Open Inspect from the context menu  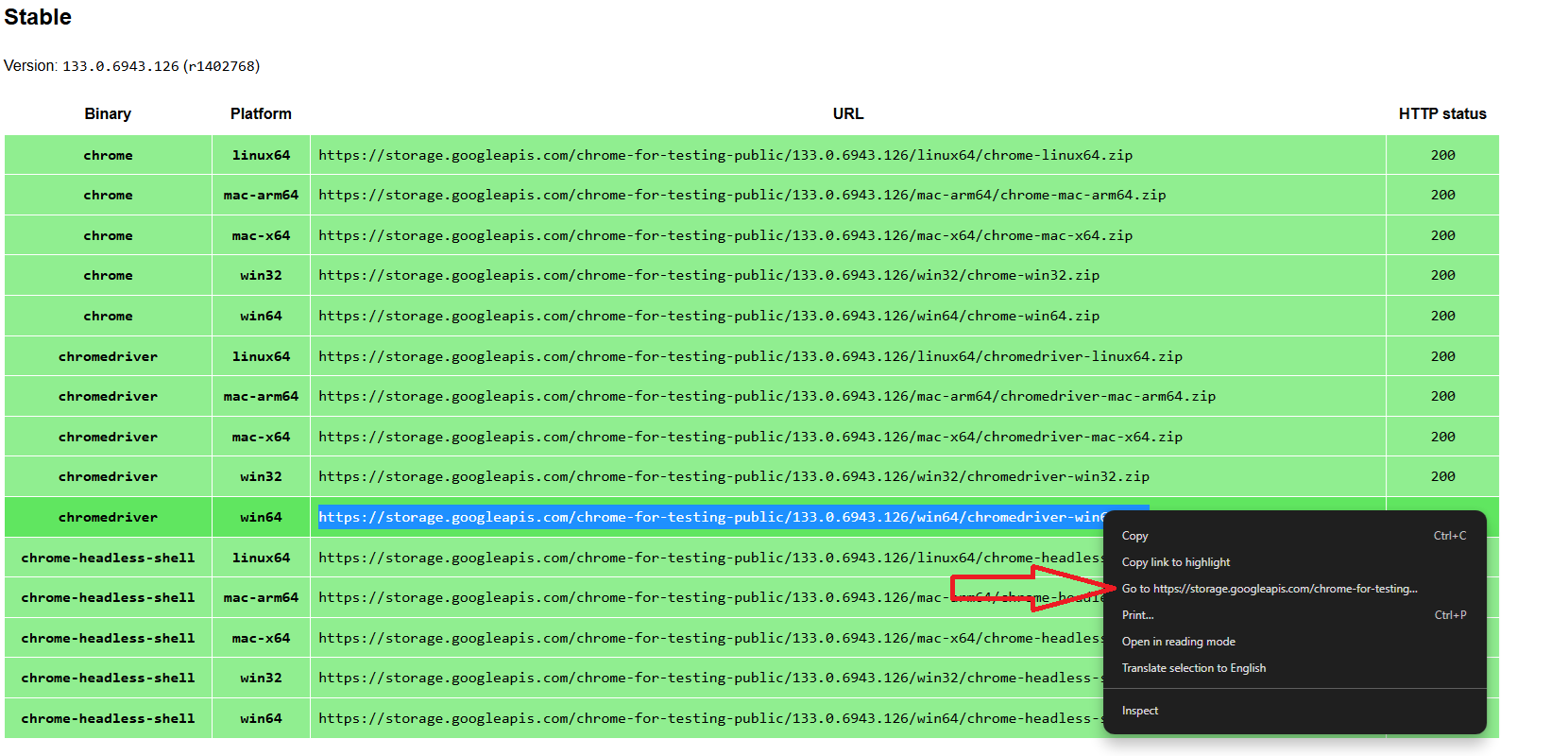click(x=1140, y=711)
